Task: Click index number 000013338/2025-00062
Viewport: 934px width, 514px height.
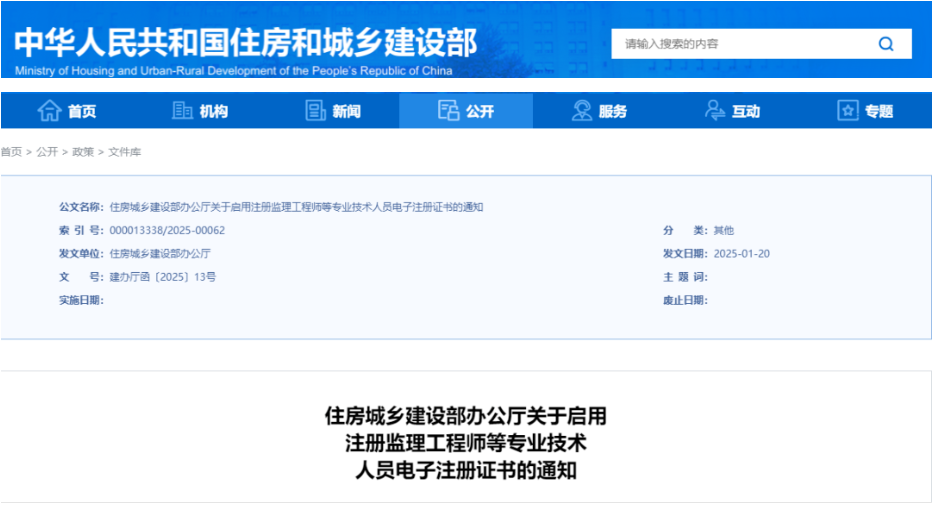Action: click(167, 230)
